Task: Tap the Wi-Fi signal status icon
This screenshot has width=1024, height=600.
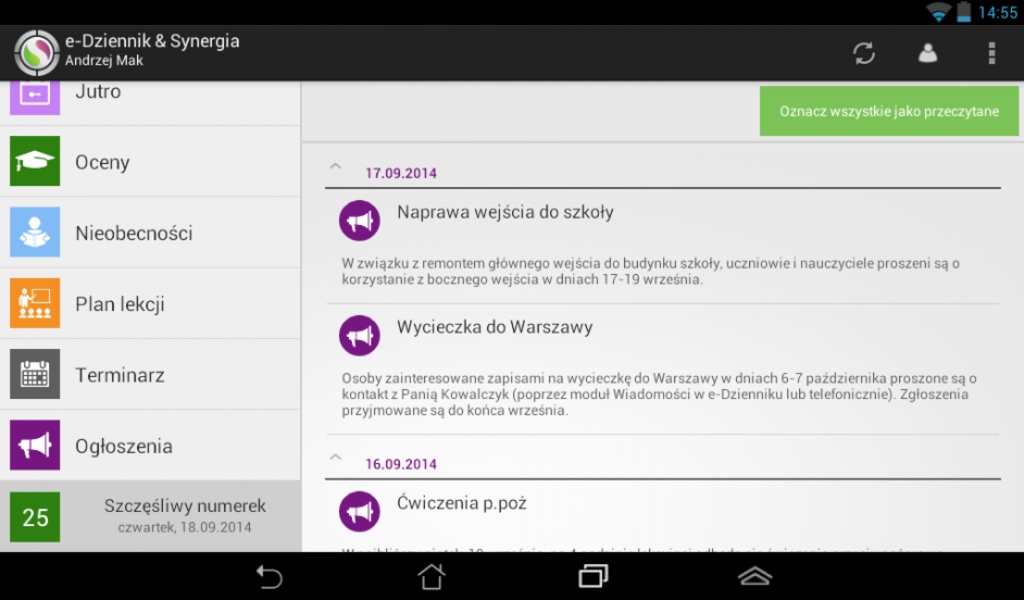Action: 938,12
